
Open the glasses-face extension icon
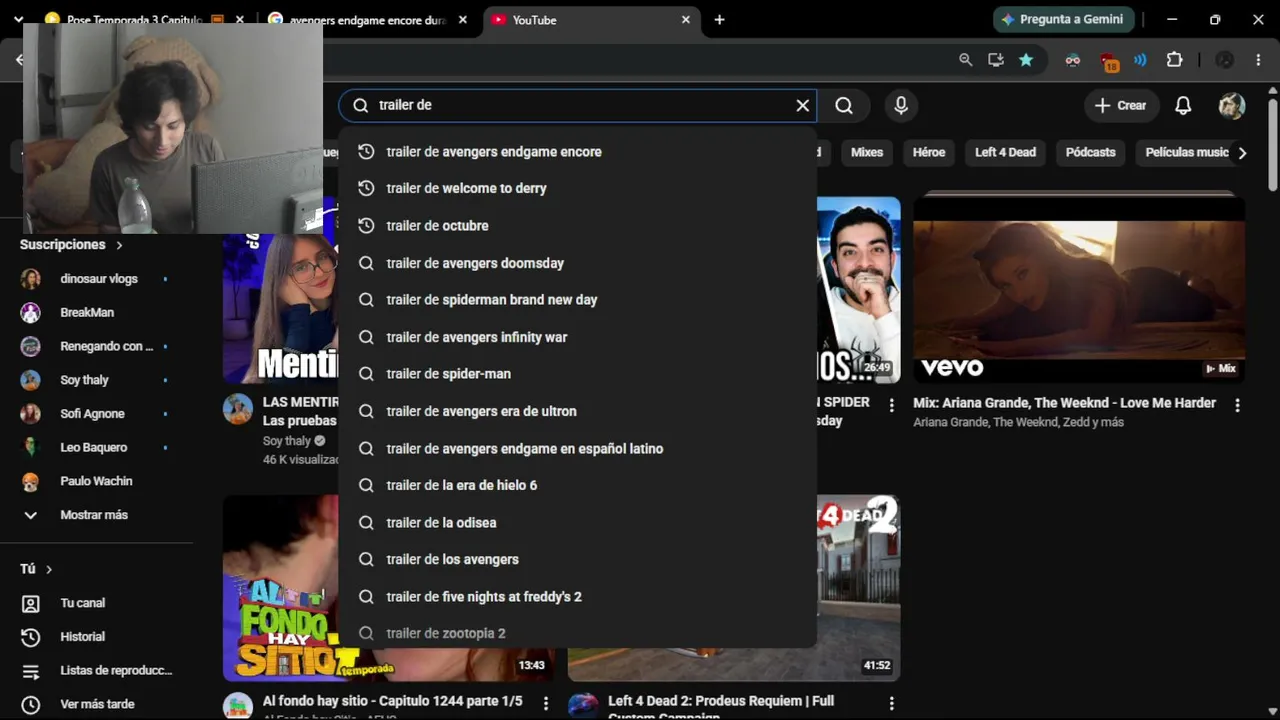point(1073,60)
